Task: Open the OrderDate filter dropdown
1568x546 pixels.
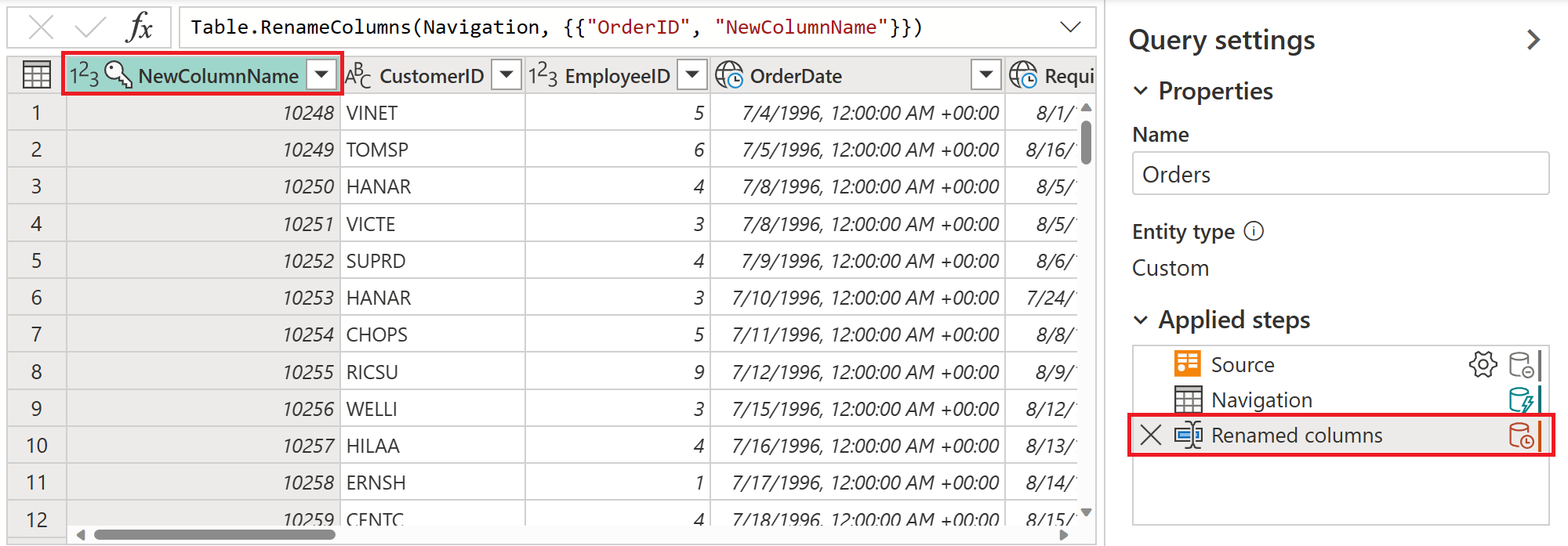Action: (x=986, y=75)
